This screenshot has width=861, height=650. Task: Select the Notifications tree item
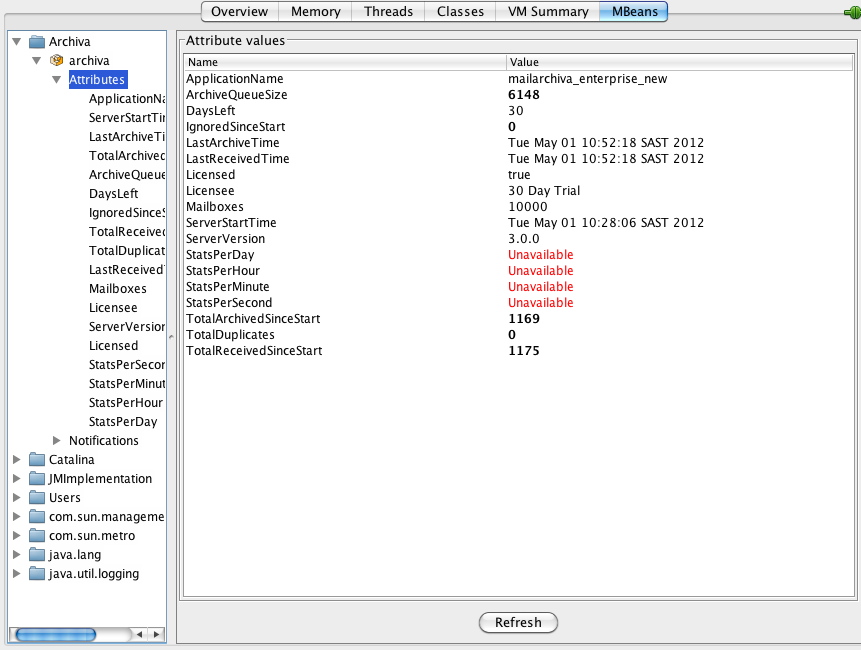pos(104,441)
